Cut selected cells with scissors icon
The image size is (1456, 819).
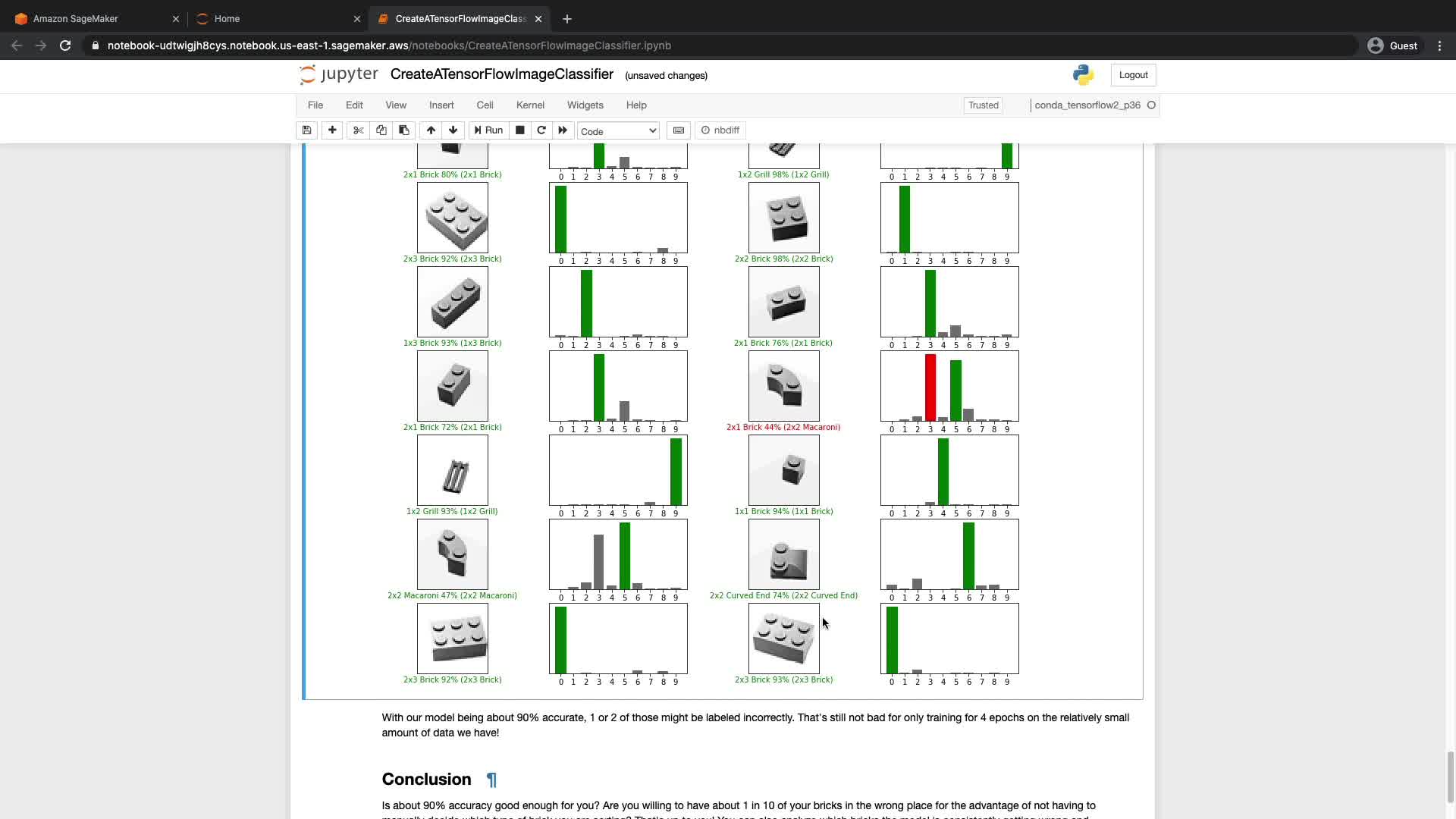359,130
